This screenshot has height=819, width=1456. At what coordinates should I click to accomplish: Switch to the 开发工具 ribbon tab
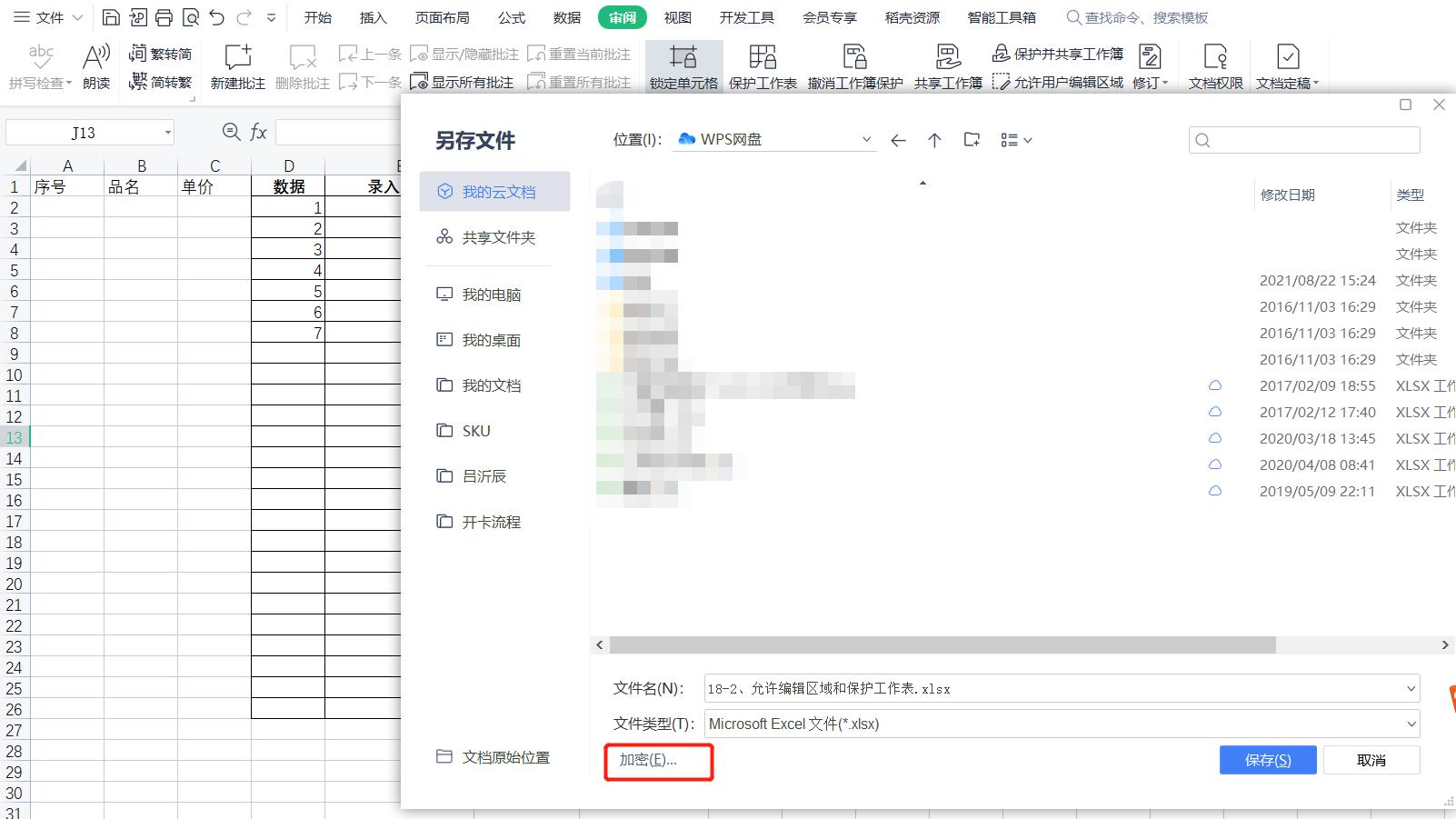click(746, 16)
